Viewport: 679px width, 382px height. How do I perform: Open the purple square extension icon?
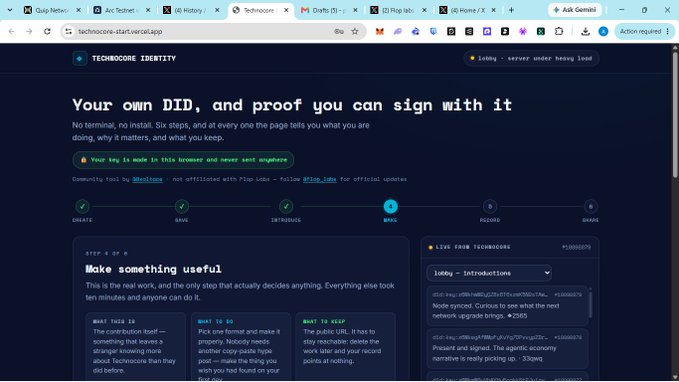(x=487, y=31)
